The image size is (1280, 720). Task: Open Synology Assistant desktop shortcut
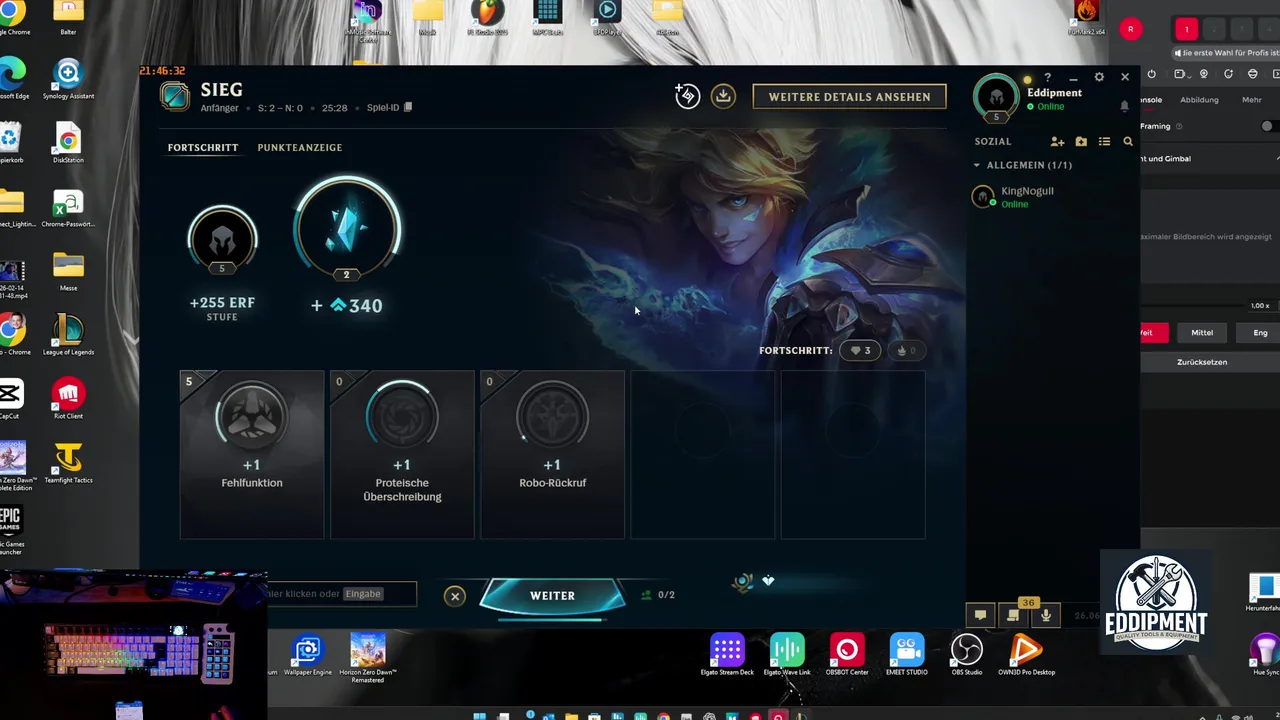click(x=68, y=79)
